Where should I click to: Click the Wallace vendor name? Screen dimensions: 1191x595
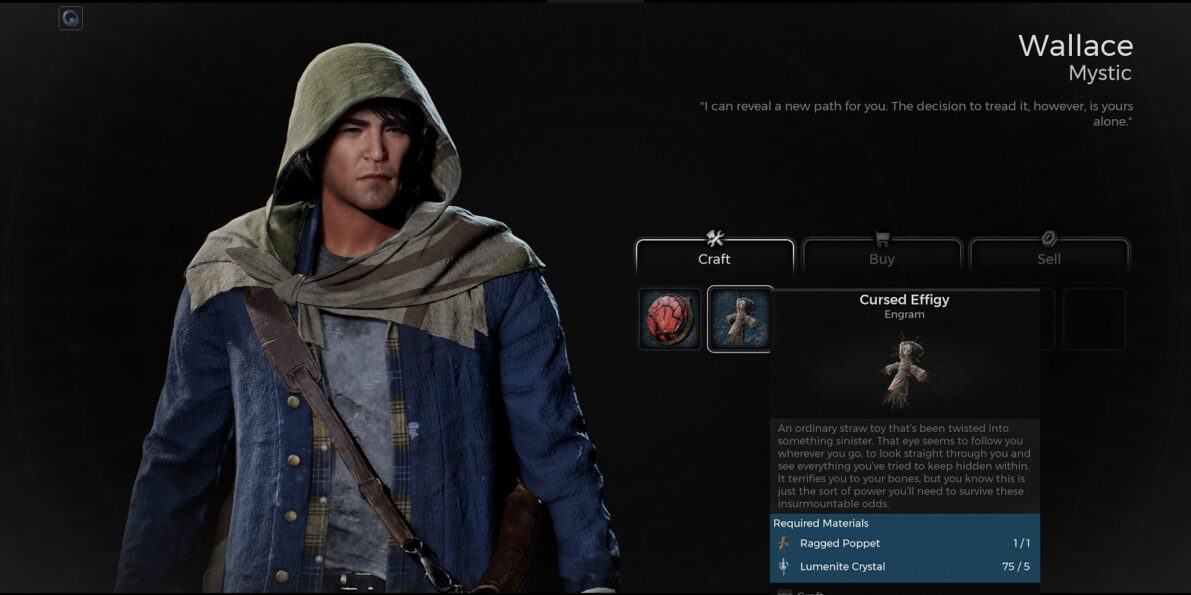[1076, 46]
